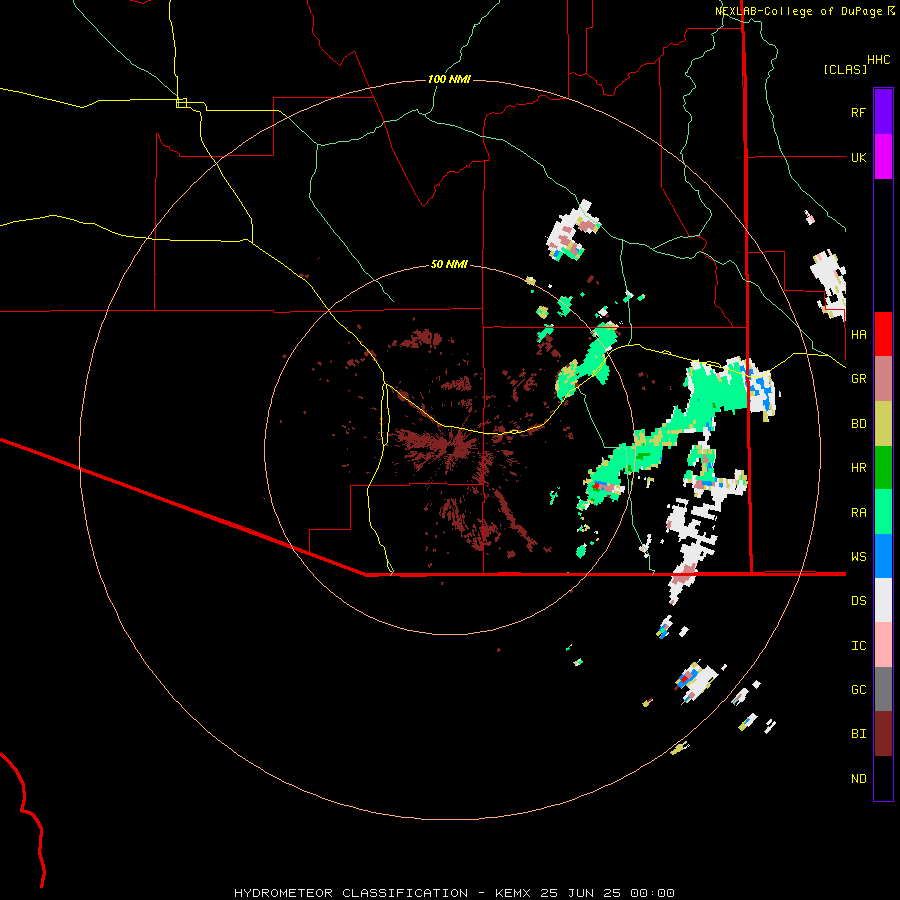Screen dimensions: 900x900
Task: Click the 50 NMI range ring label
Action: point(449,264)
